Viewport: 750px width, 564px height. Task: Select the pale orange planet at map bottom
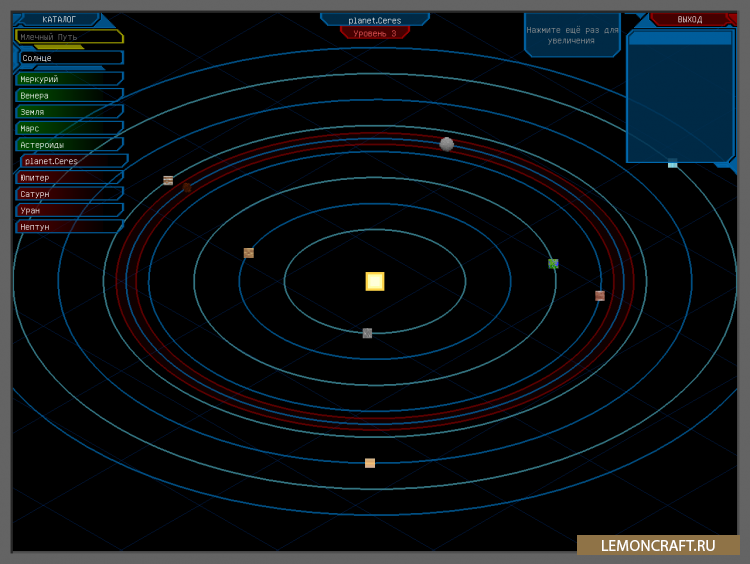pos(370,463)
